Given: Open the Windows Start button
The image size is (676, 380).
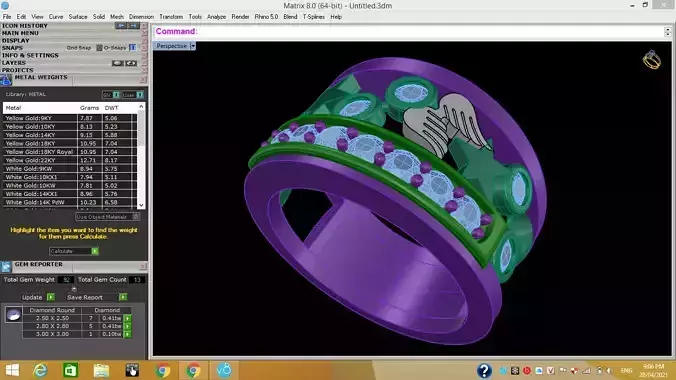Looking at the screenshot, I should [12, 371].
